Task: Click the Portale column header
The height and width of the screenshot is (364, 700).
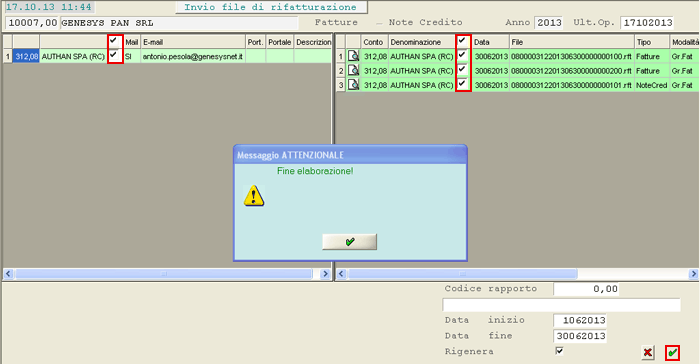Action: tap(279, 42)
